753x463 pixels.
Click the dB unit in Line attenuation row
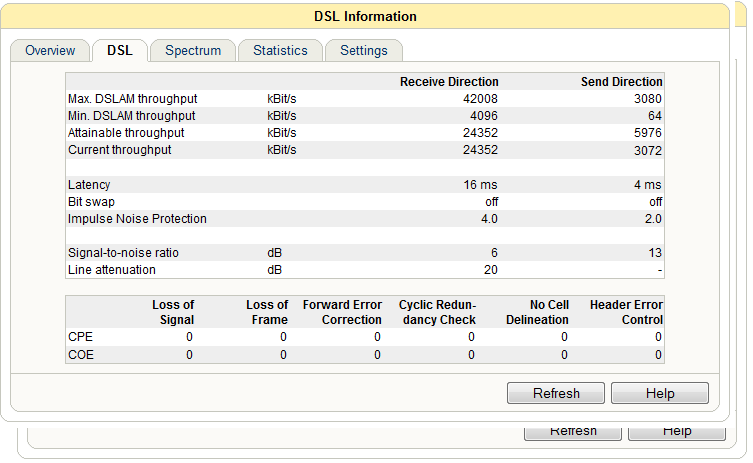click(275, 270)
